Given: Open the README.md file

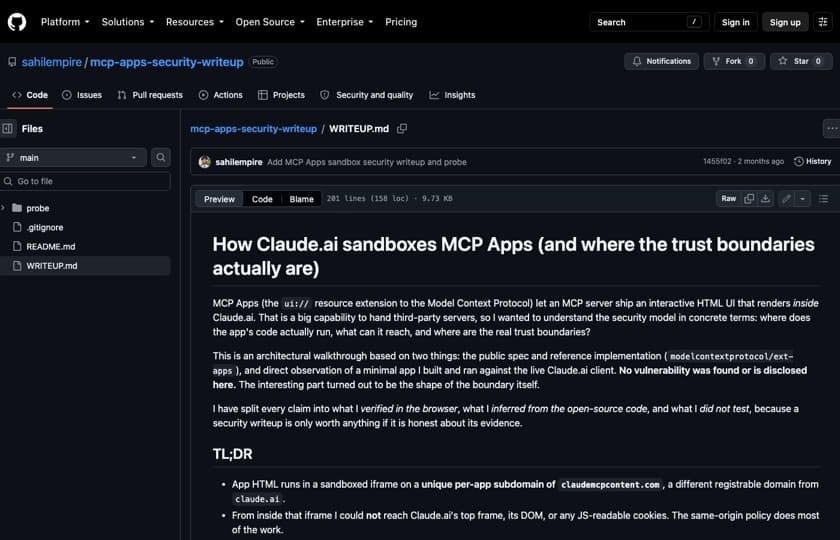Looking at the screenshot, I should [x=50, y=246].
